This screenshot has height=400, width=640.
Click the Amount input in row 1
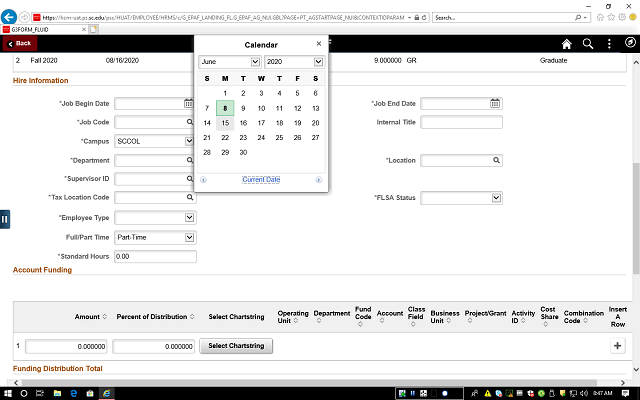(66, 346)
